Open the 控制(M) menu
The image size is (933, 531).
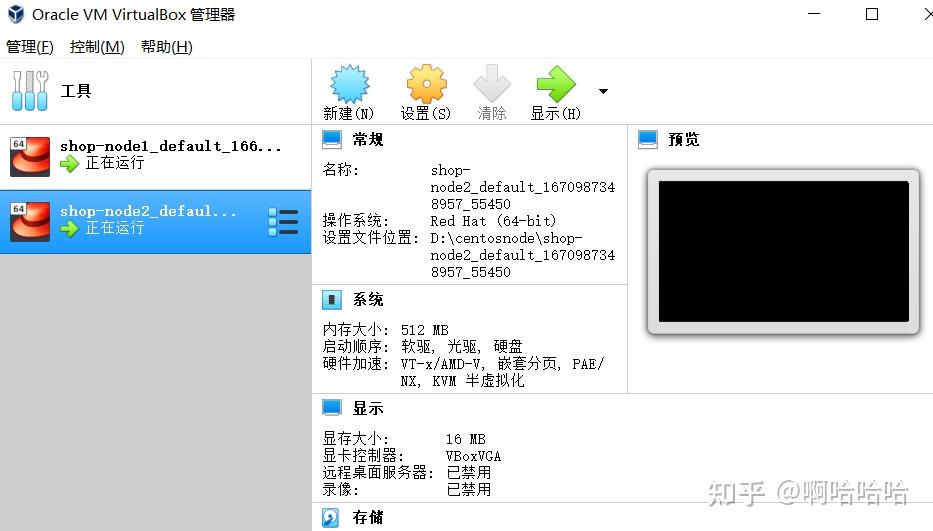point(97,46)
